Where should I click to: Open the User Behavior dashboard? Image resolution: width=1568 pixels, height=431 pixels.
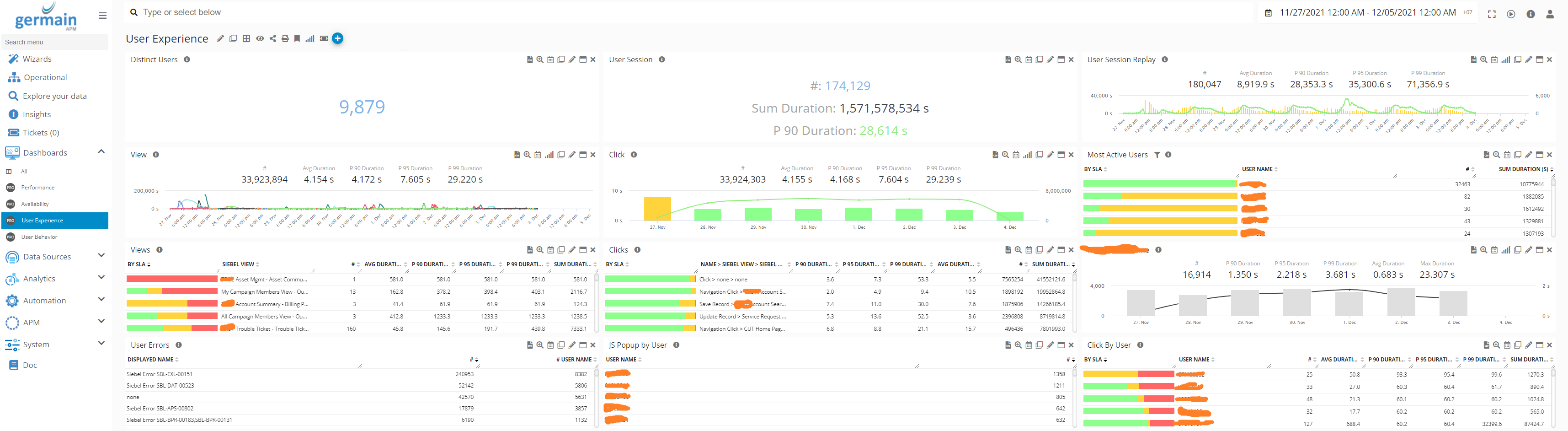[x=39, y=237]
